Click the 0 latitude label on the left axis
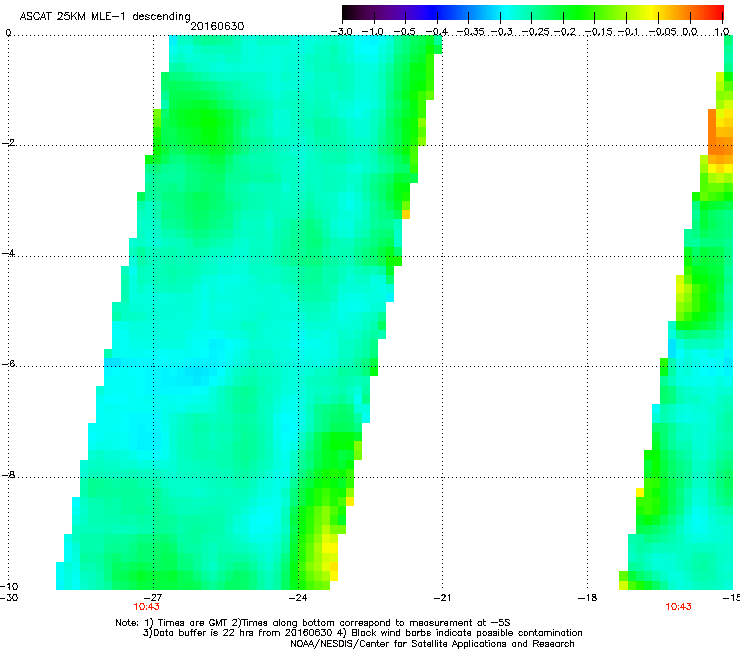Image resolution: width=740 pixels, height=650 pixels. 8,33
